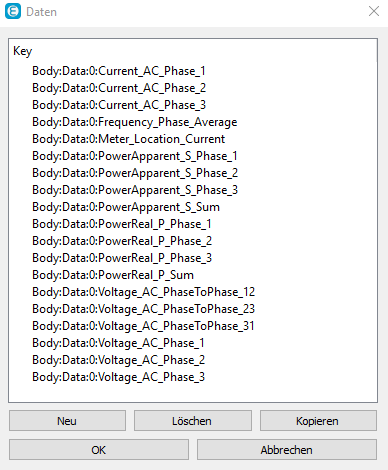Click the Key column header
Screen dimensions: 388x470
[x=23, y=51]
